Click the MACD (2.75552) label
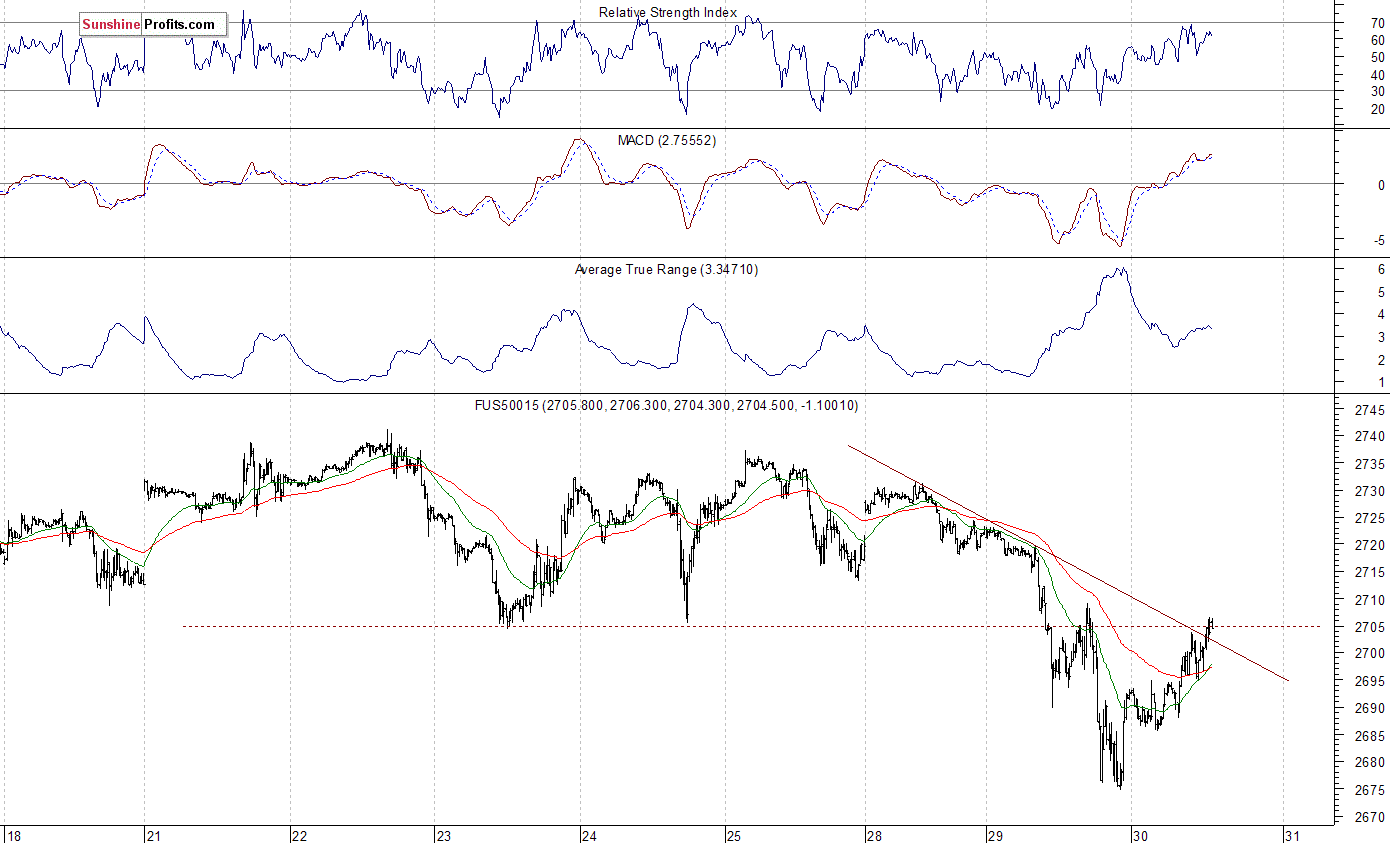The image size is (1390, 843). (x=667, y=141)
